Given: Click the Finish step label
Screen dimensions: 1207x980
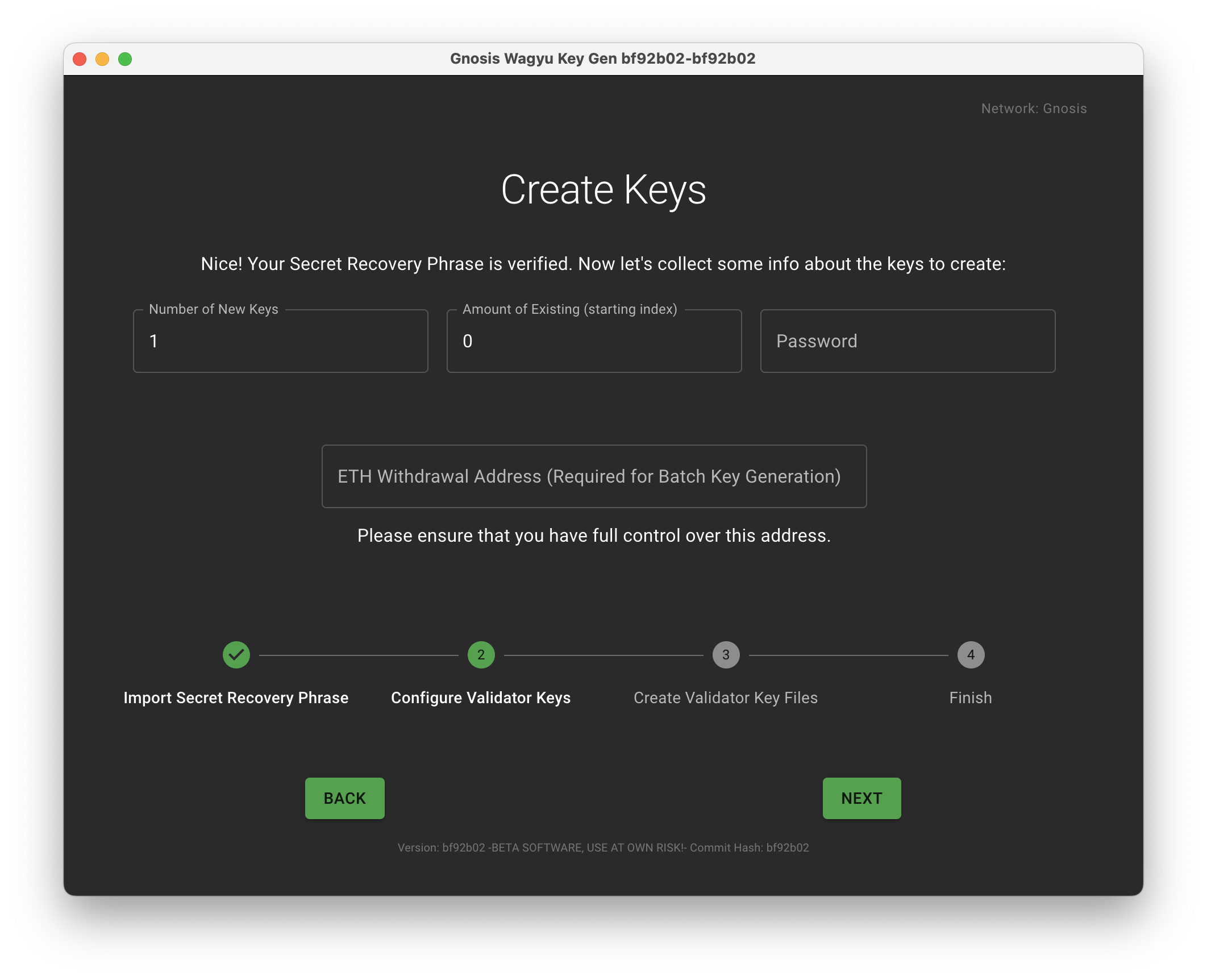Looking at the screenshot, I should coord(971,697).
